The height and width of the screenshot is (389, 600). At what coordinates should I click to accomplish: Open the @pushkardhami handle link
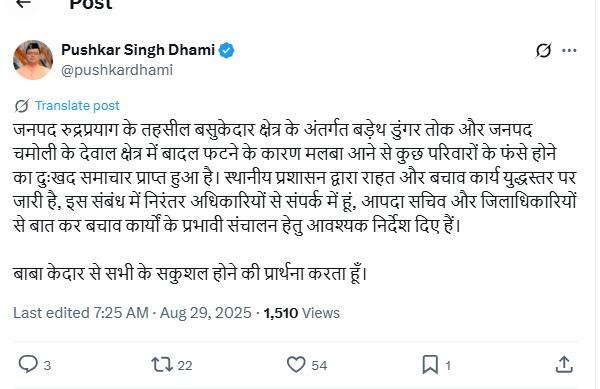pyautogui.click(x=117, y=70)
